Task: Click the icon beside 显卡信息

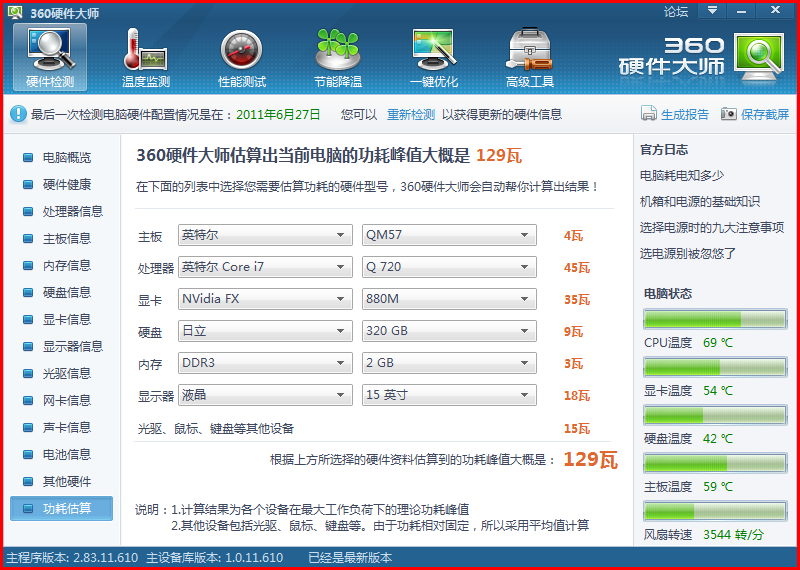Action: [28, 319]
